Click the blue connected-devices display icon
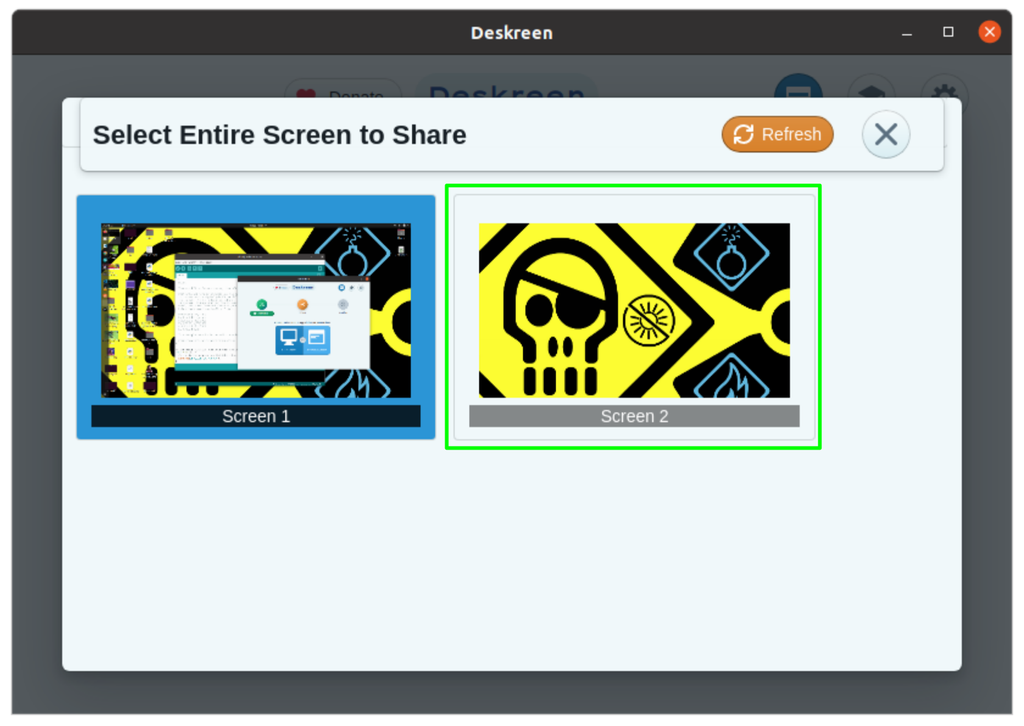 click(x=797, y=95)
